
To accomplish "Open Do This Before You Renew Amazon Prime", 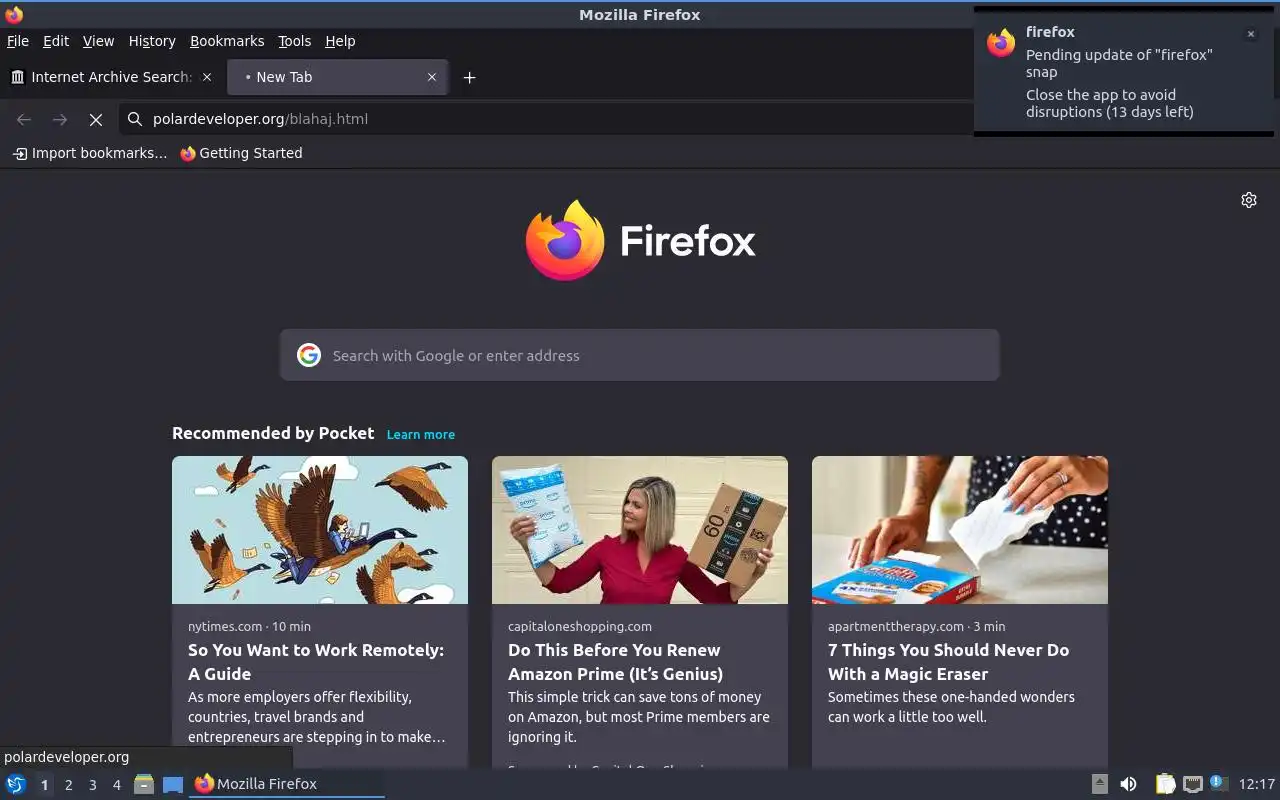I will click(615, 662).
